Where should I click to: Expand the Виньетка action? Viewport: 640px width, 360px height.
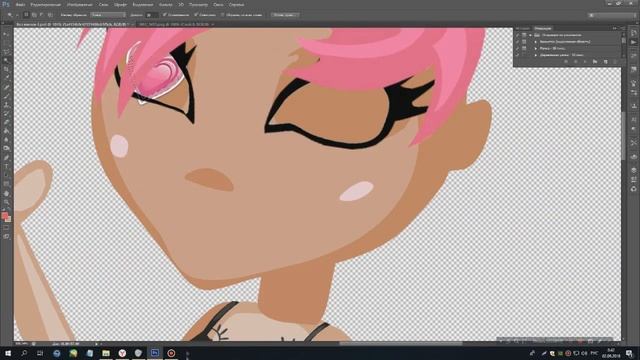pos(536,42)
